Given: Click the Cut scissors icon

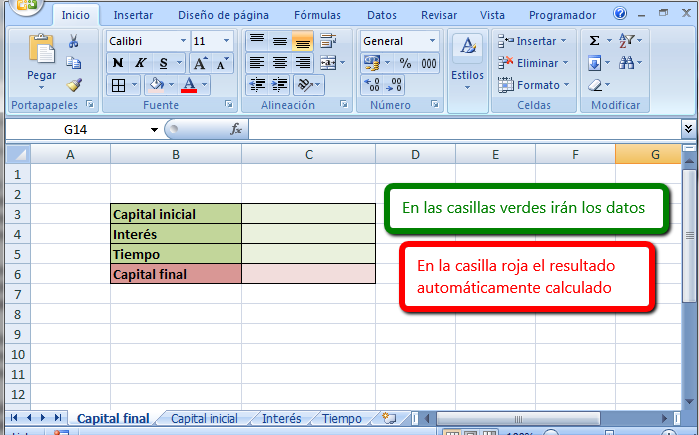Looking at the screenshot, I should (74, 41).
